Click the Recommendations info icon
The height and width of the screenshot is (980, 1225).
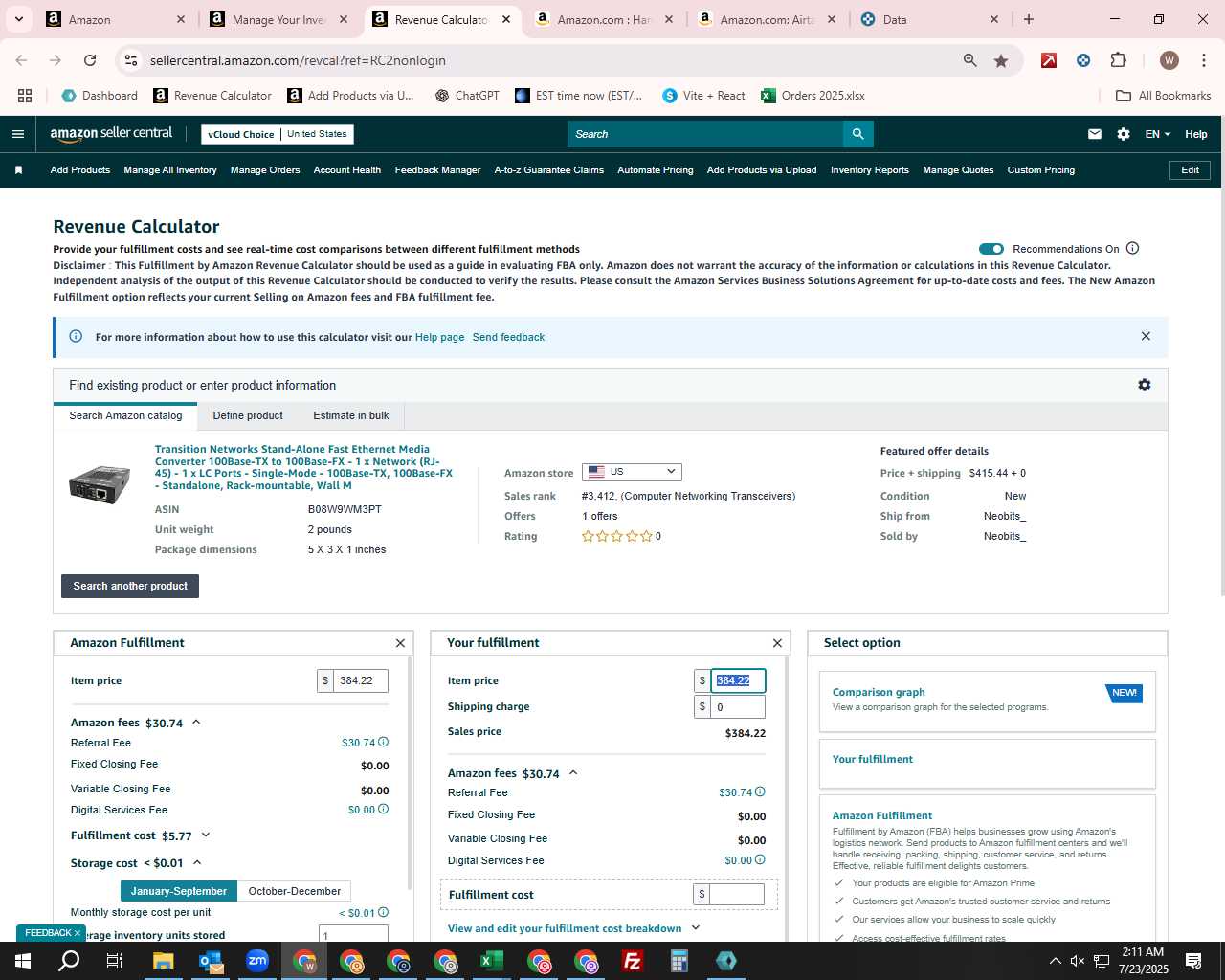coord(1133,248)
